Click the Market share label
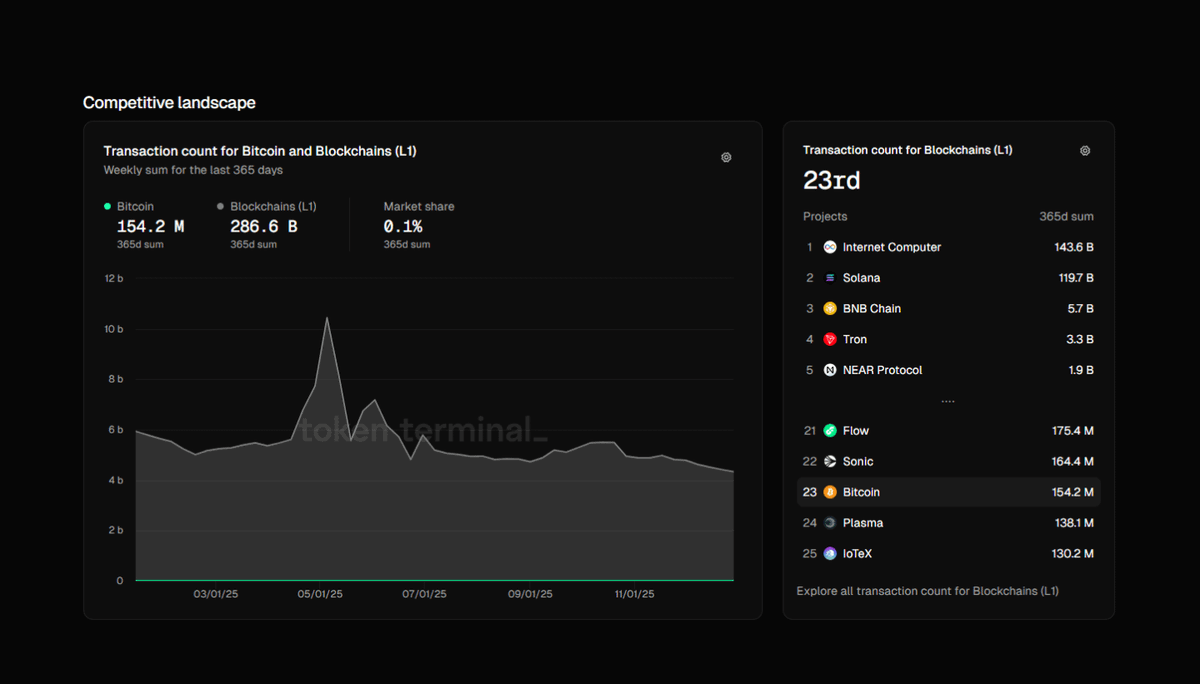Screen dimensions: 1200x684 [x=419, y=206]
